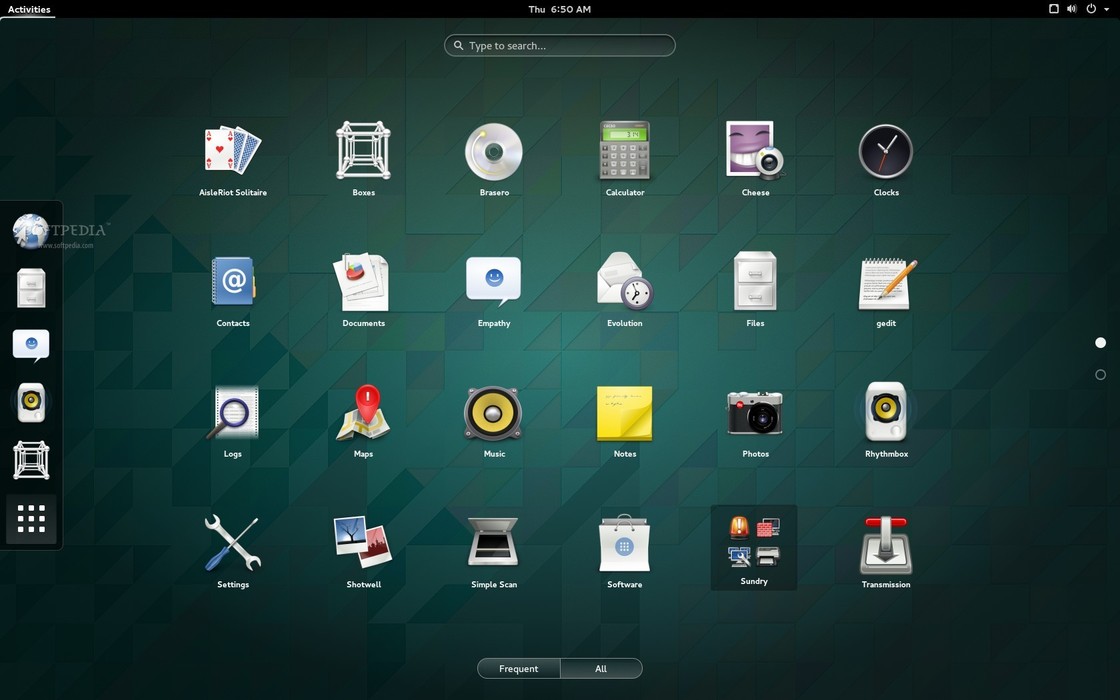Screen dimensions: 1120x700
Task: Open the AisleRiot Solitaire app
Action: click(x=233, y=160)
